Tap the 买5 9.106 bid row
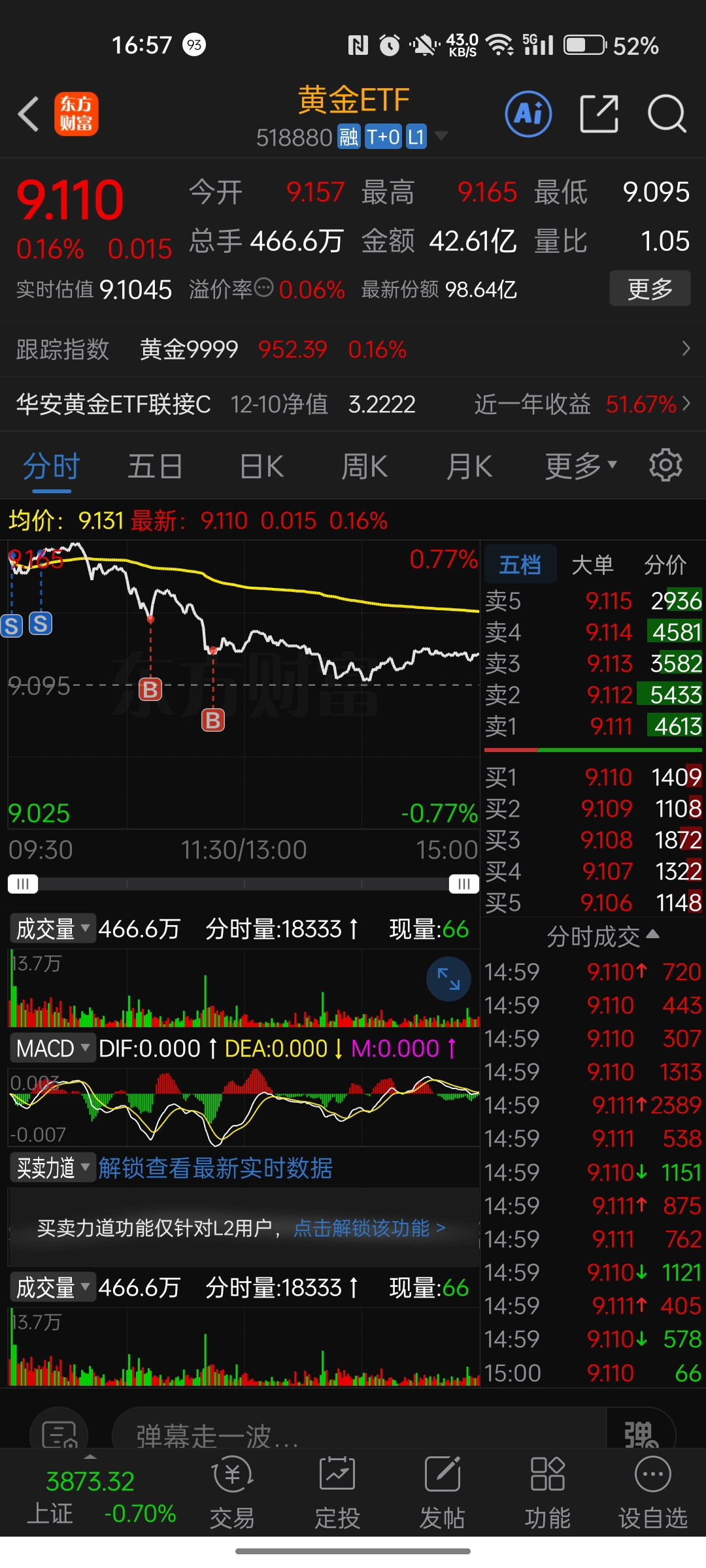Screen dimensions: 706x1568 tap(594, 902)
